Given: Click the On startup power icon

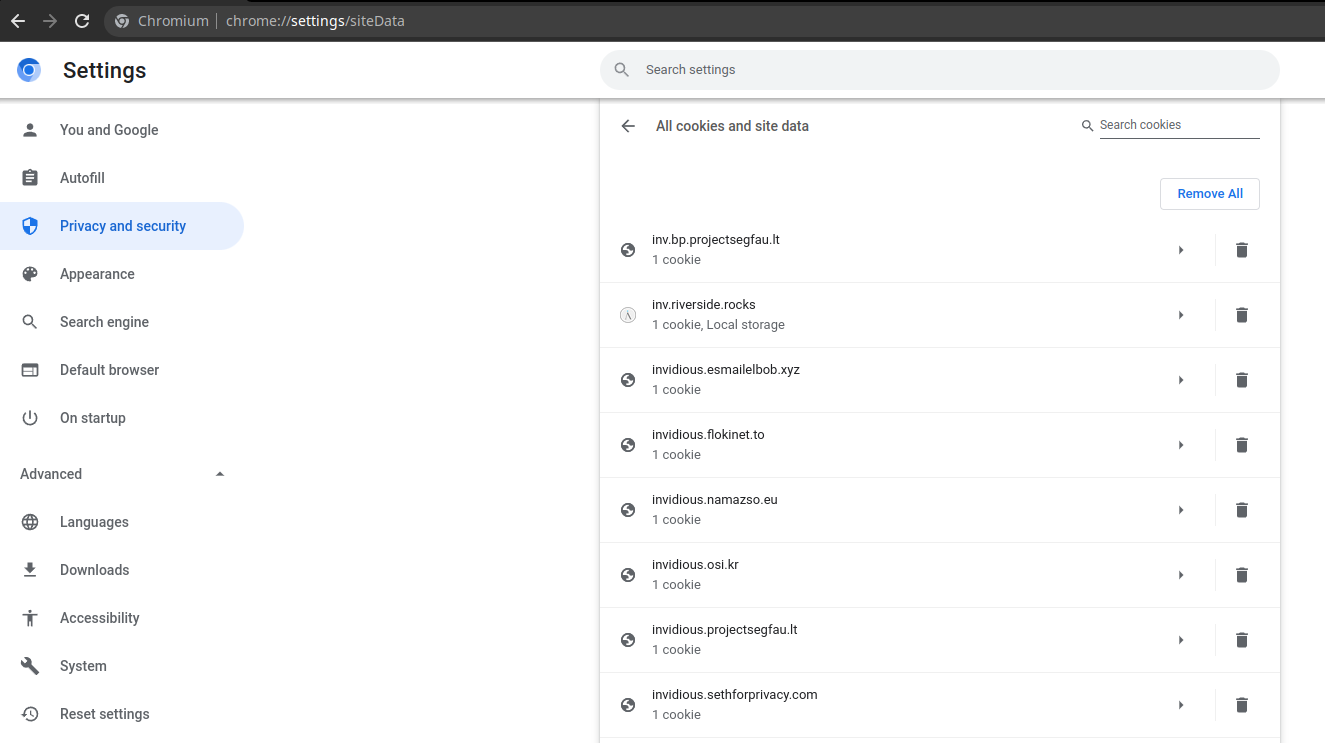Looking at the screenshot, I should tap(30, 418).
